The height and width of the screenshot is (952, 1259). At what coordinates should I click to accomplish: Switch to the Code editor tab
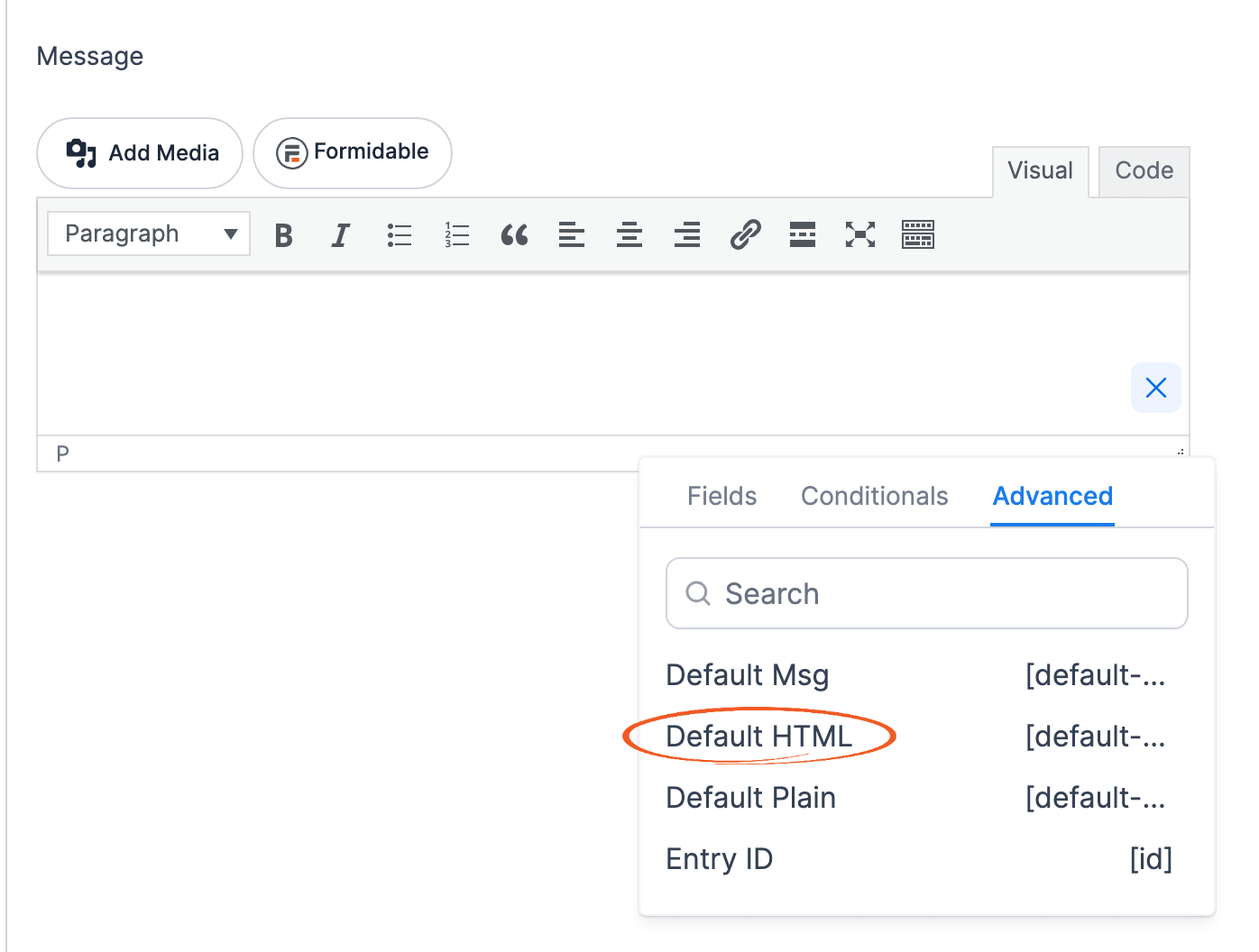(x=1144, y=171)
